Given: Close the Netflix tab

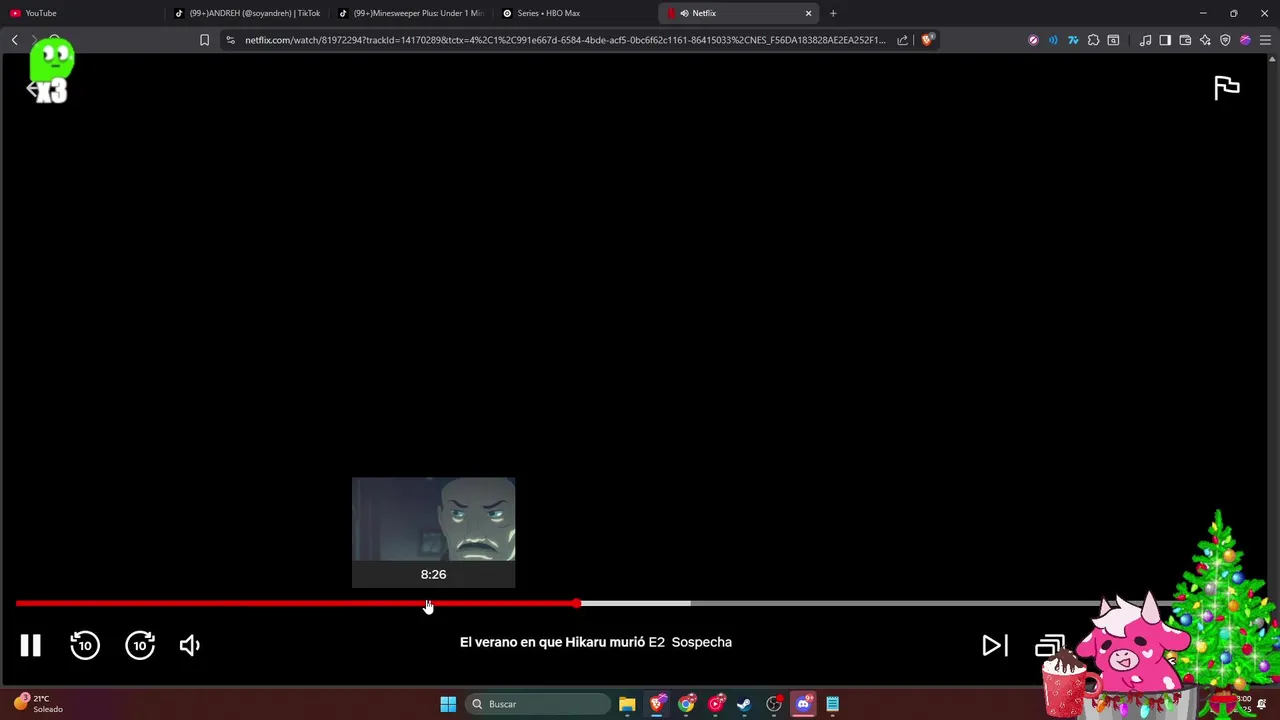Looking at the screenshot, I should pos(808,13).
